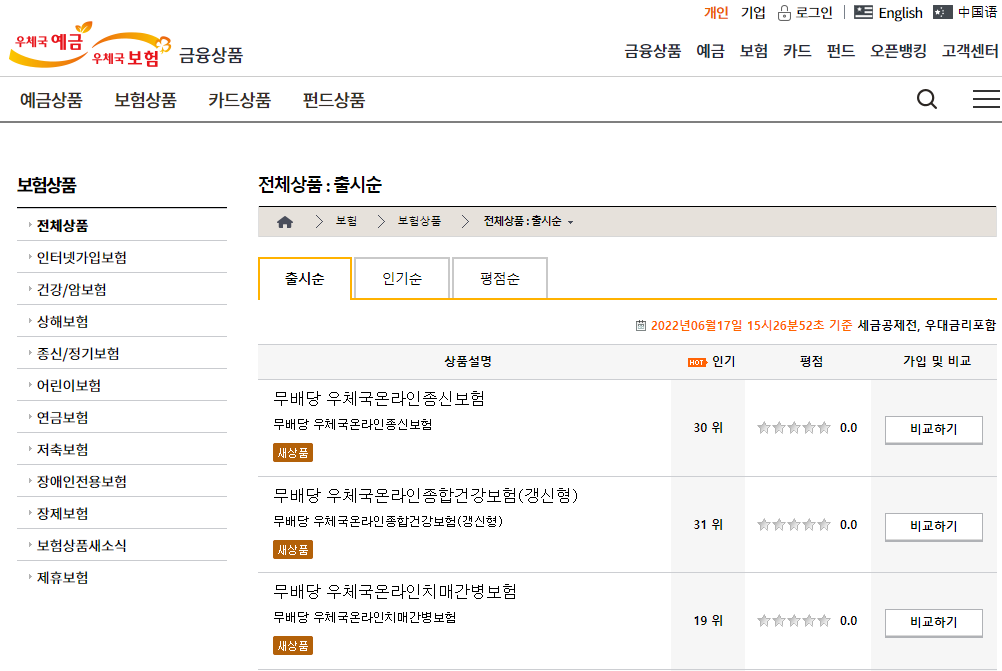Open top navigation 예금

point(710,51)
